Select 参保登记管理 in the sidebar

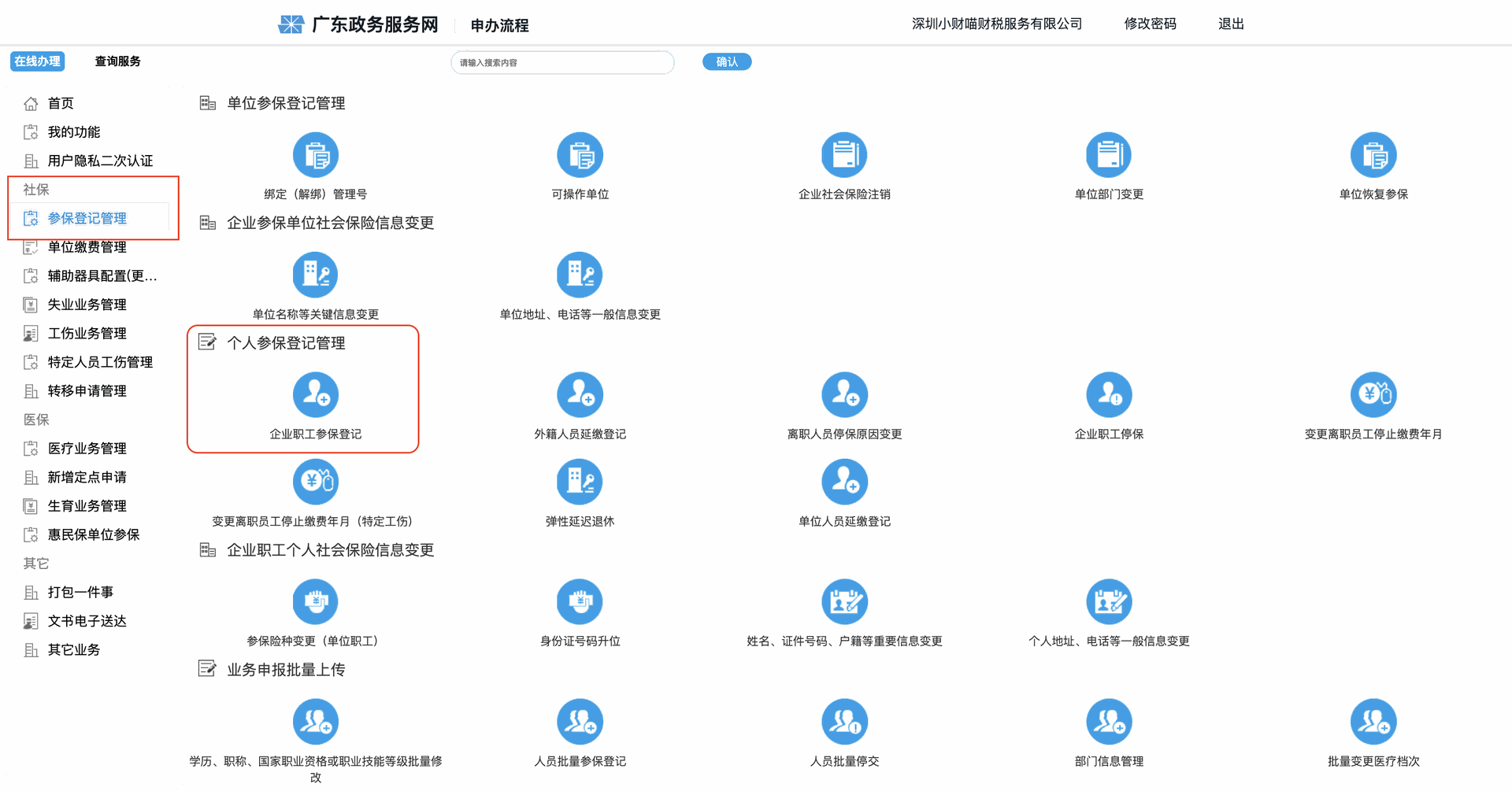87,218
